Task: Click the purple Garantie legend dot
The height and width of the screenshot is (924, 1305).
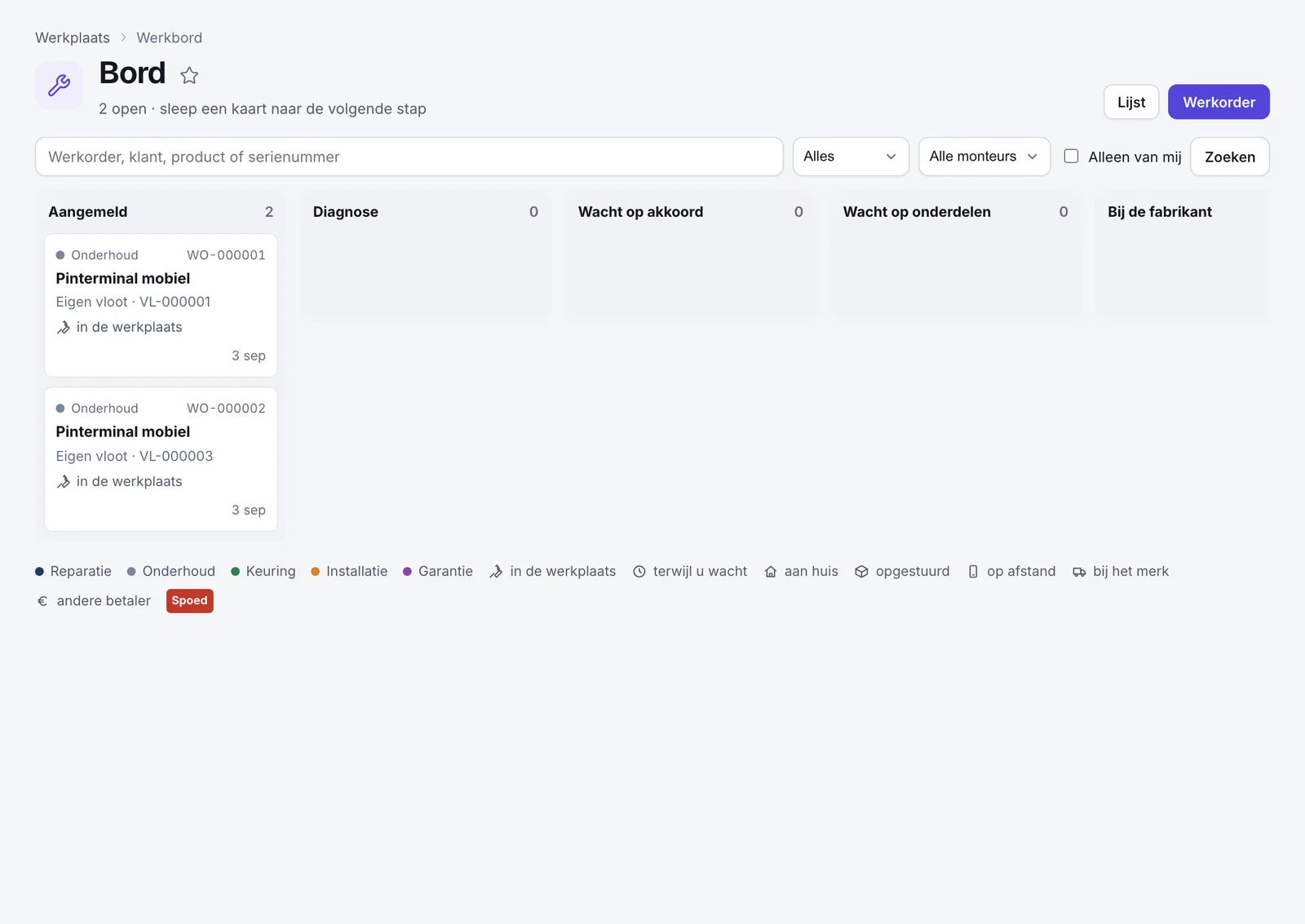Action: (x=407, y=572)
